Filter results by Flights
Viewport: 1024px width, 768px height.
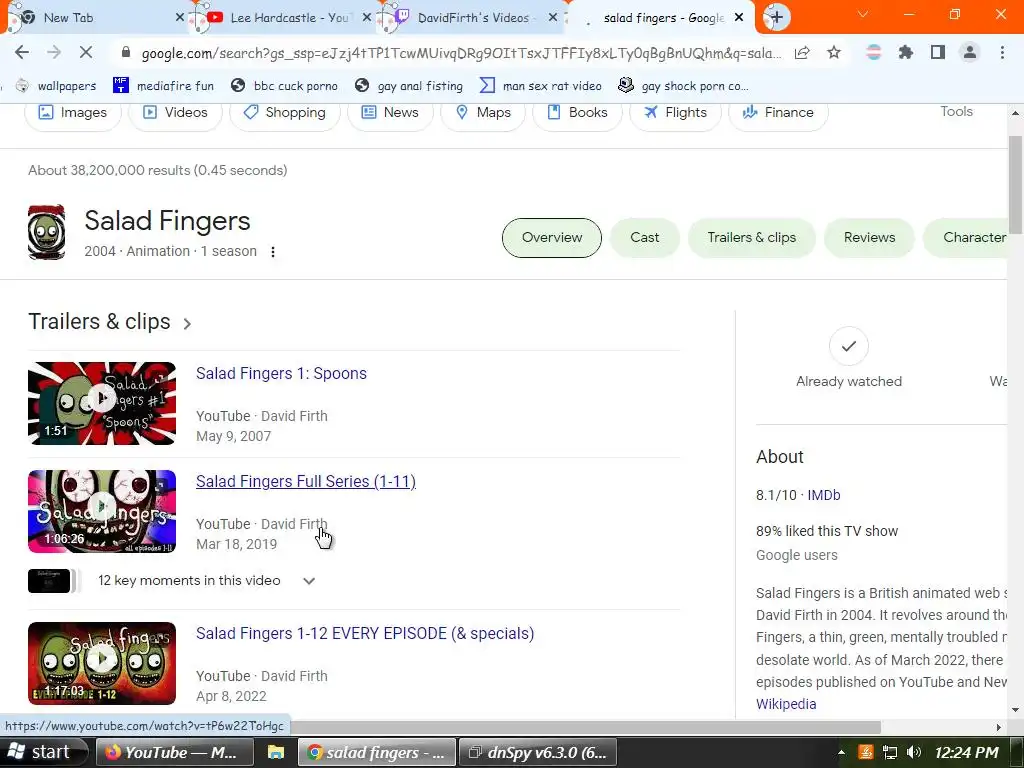click(675, 112)
